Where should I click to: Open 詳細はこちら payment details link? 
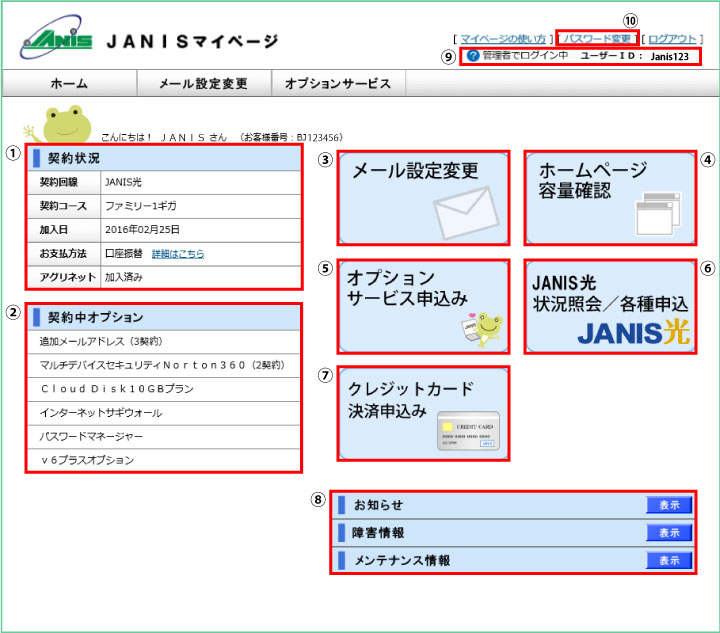tap(178, 254)
